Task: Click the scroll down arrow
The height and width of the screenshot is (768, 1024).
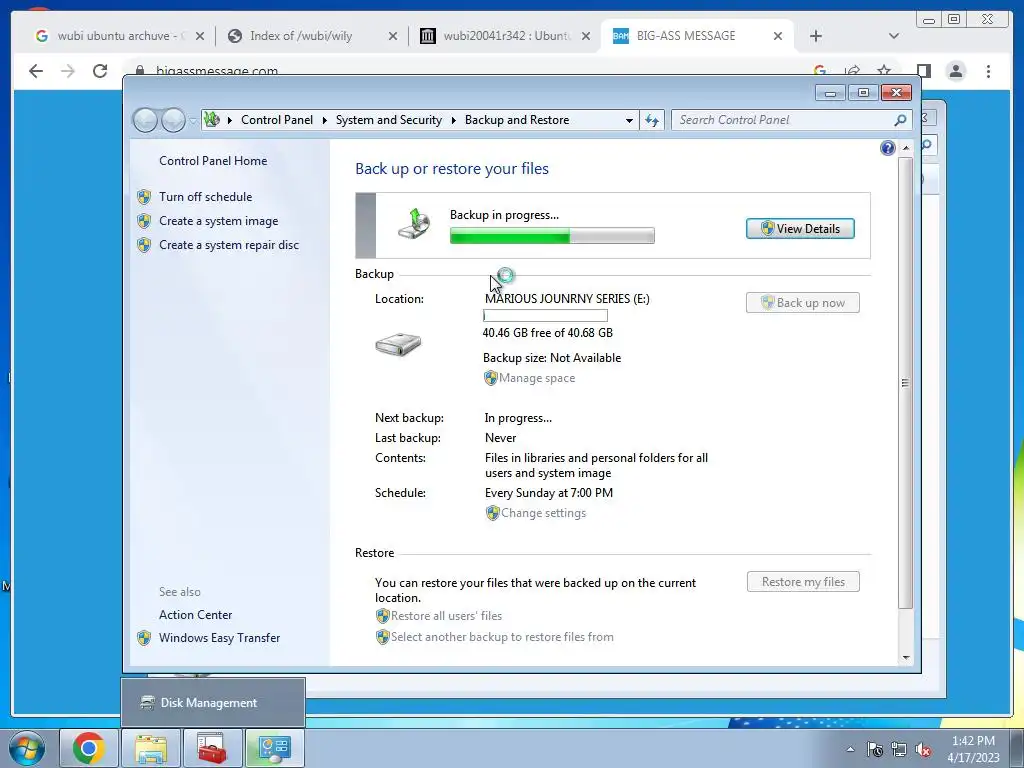Action: pos(906,658)
